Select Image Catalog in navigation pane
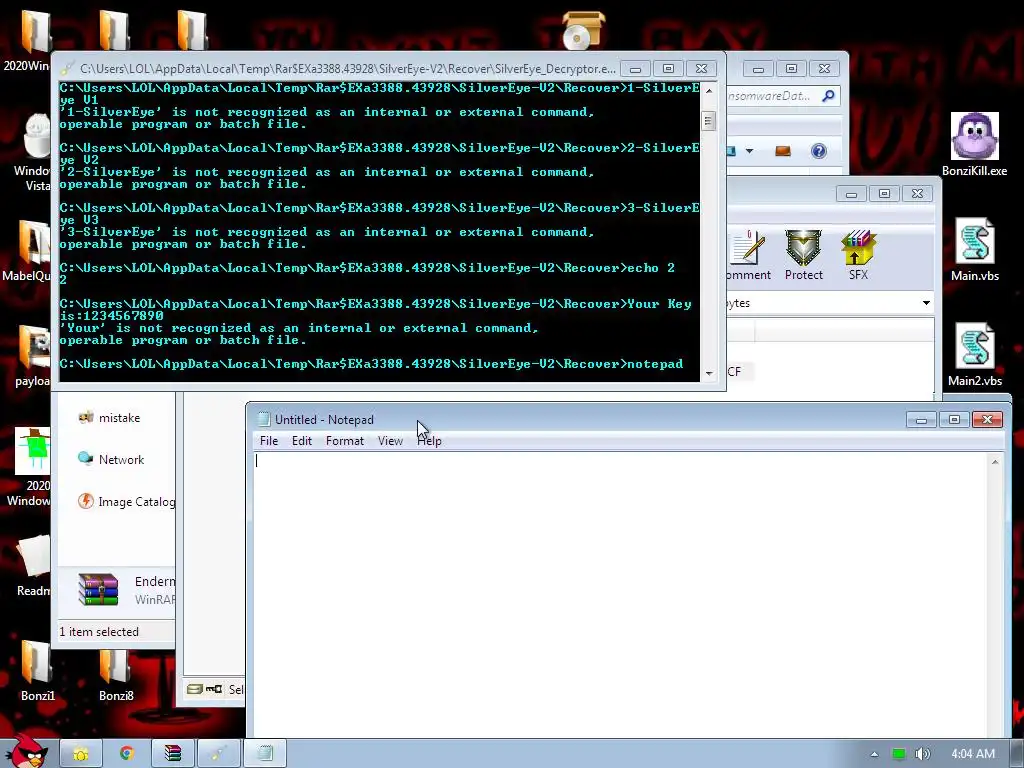1024x768 pixels. 126,502
